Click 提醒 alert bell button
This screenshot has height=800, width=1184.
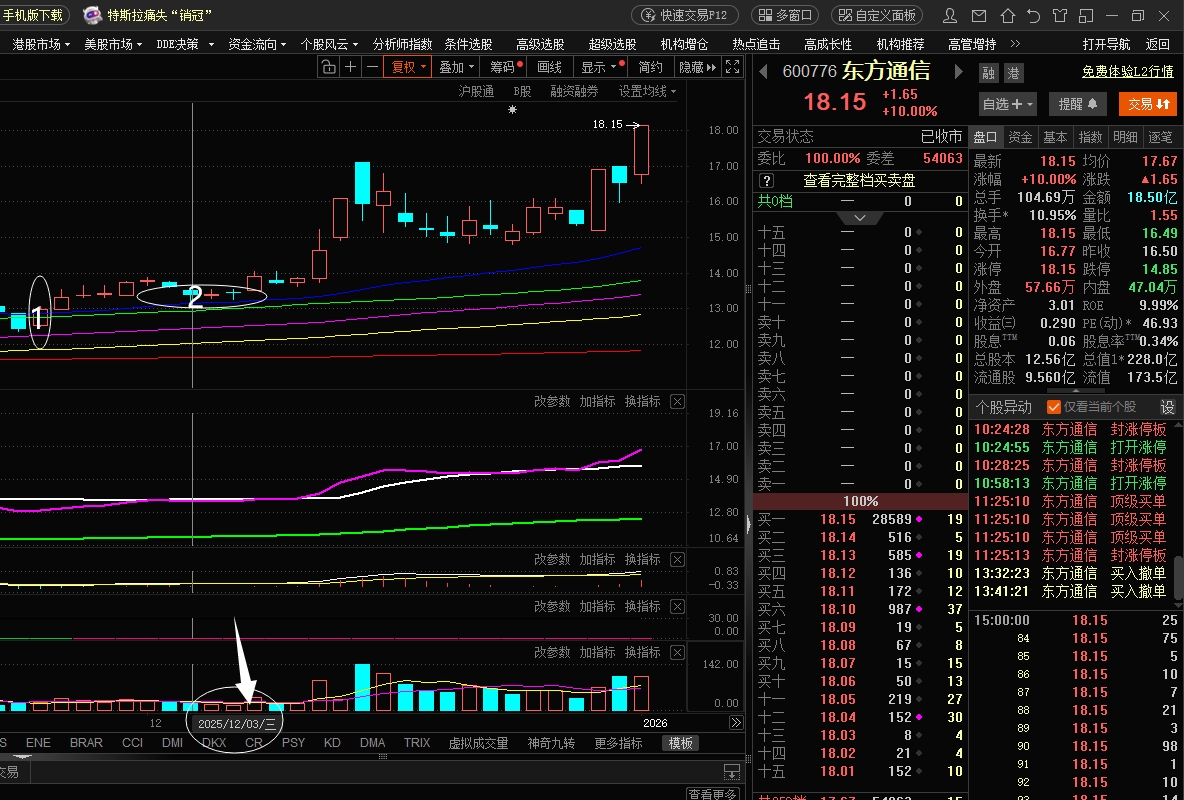[x=1078, y=104]
